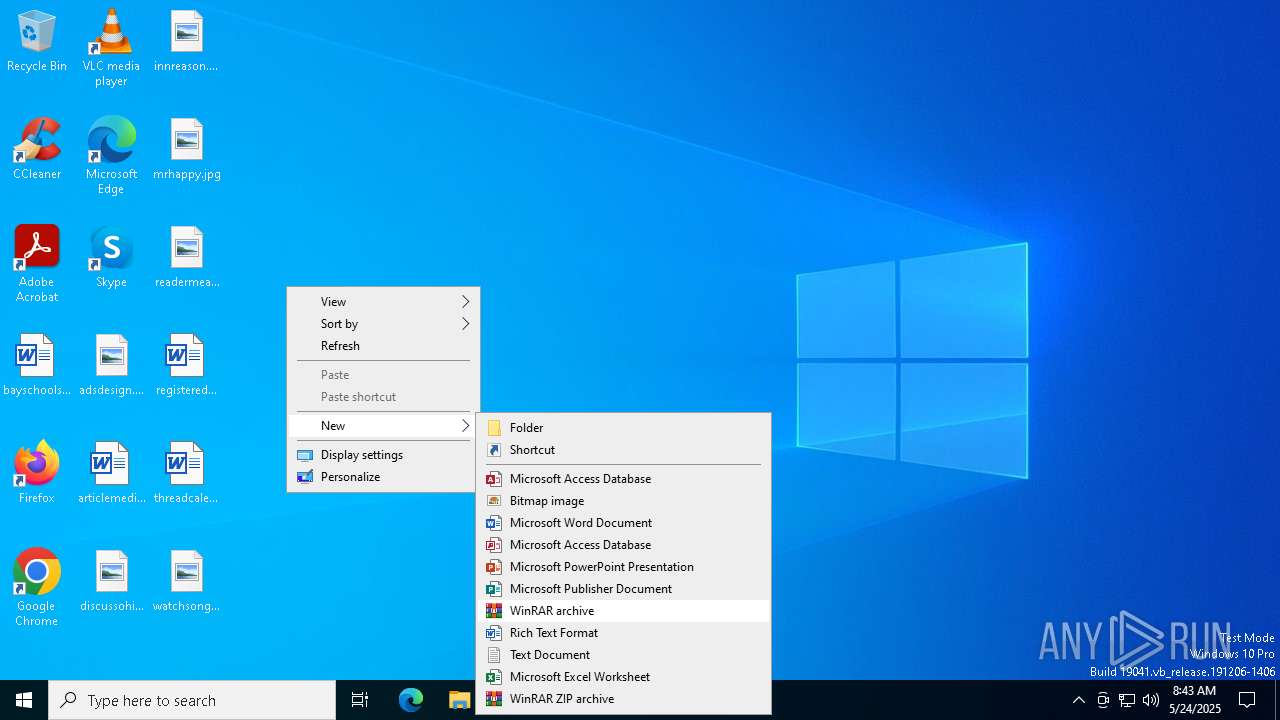
Task: Open File Explorer from the taskbar
Action: (459, 700)
